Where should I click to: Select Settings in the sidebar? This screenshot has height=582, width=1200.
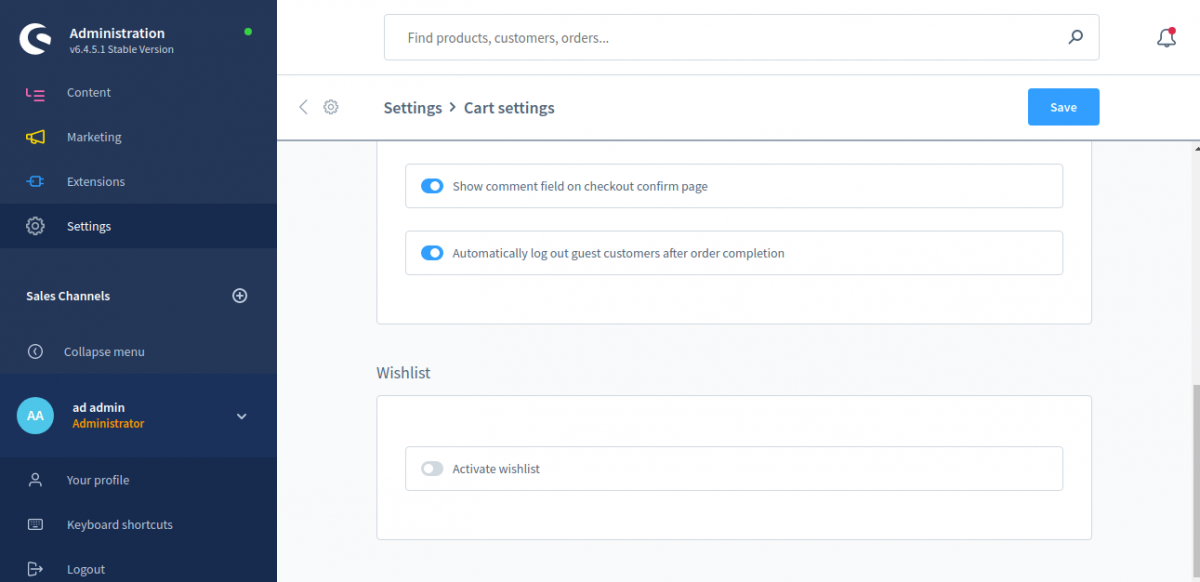click(x=89, y=227)
